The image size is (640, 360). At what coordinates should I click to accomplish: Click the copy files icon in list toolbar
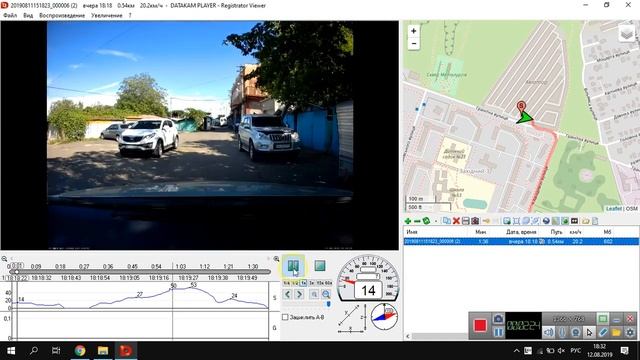pyautogui.click(x=447, y=221)
